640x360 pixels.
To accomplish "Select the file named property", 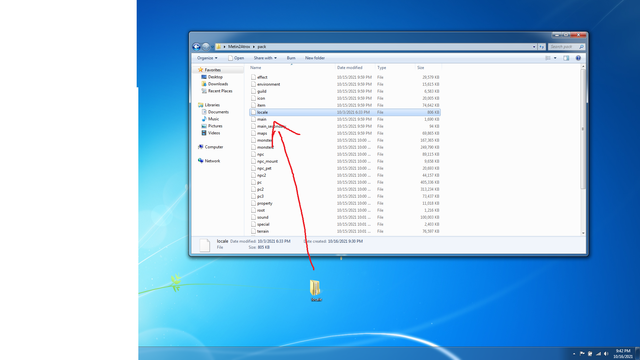I will coord(264,203).
